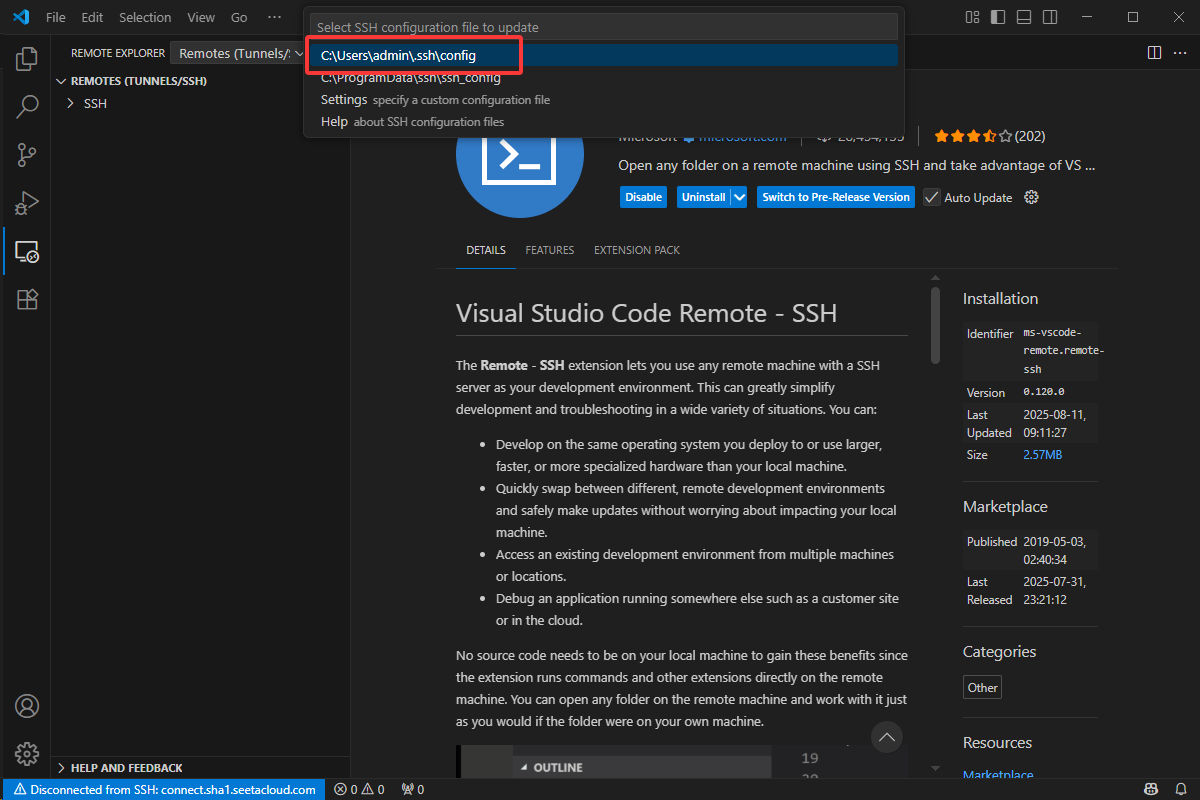This screenshot has height=800, width=1200.
Task: Click the extension page vertical scrollbar
Action: pyautogui.click(x=935, y=325)
